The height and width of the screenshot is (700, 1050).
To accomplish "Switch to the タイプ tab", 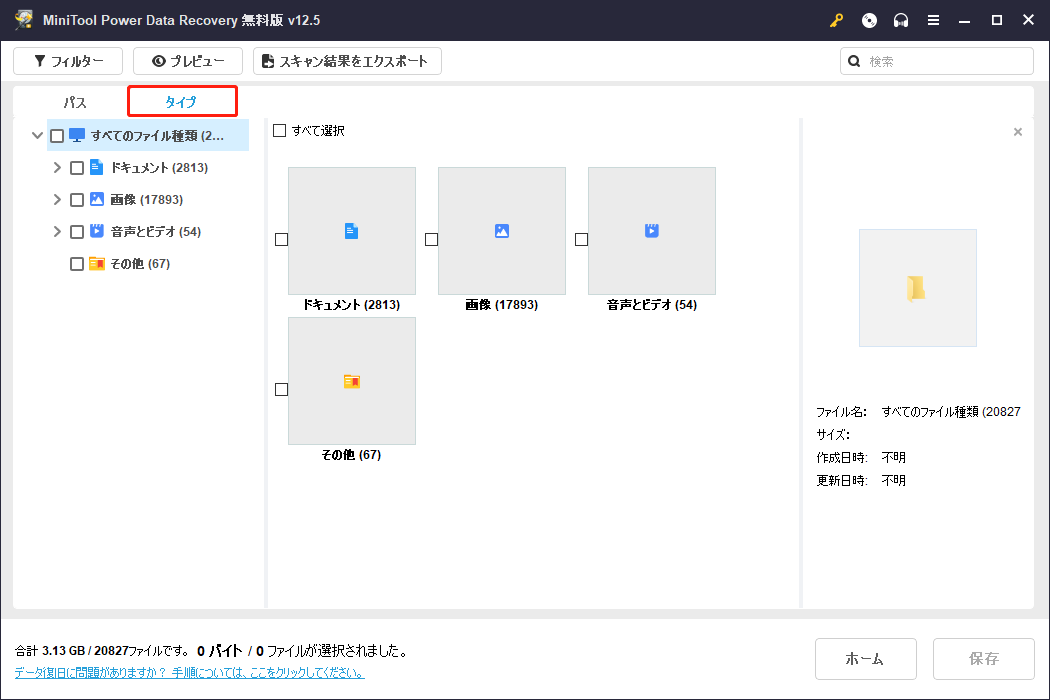I will click(x=181, y=102).
